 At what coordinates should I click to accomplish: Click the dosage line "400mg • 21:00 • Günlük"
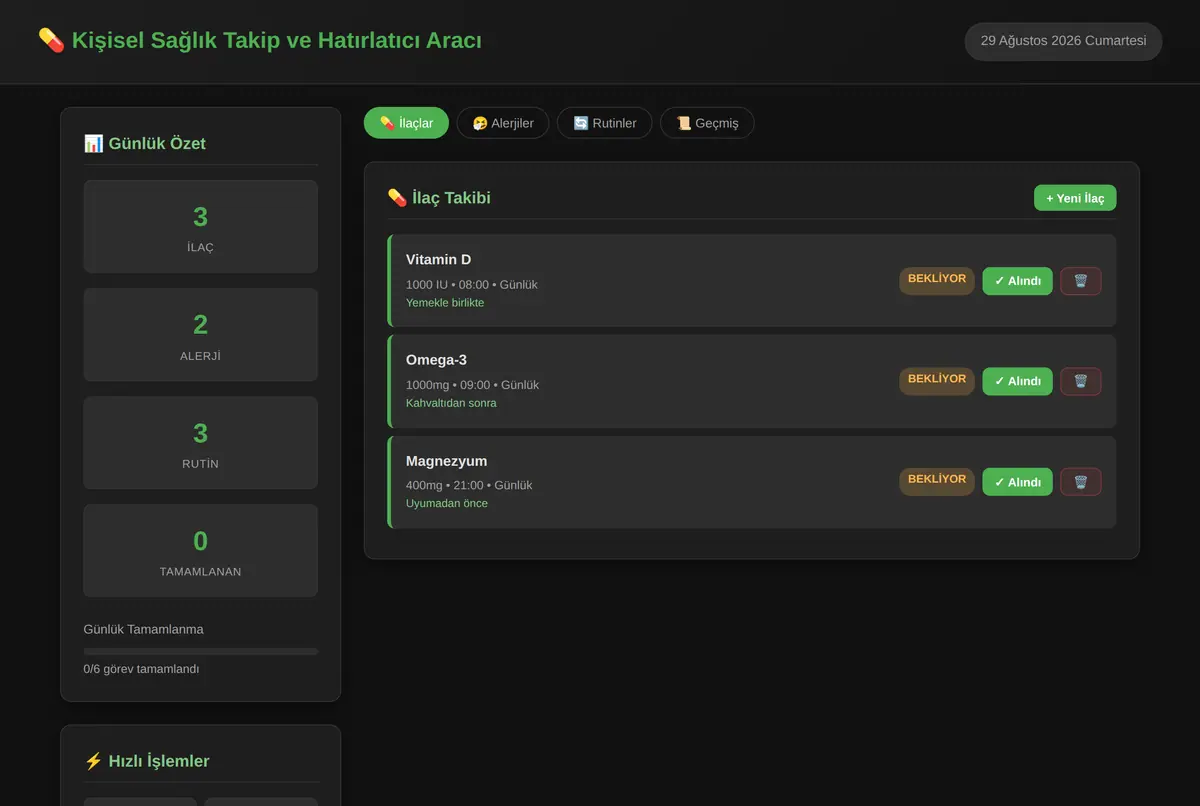[469, 485]
